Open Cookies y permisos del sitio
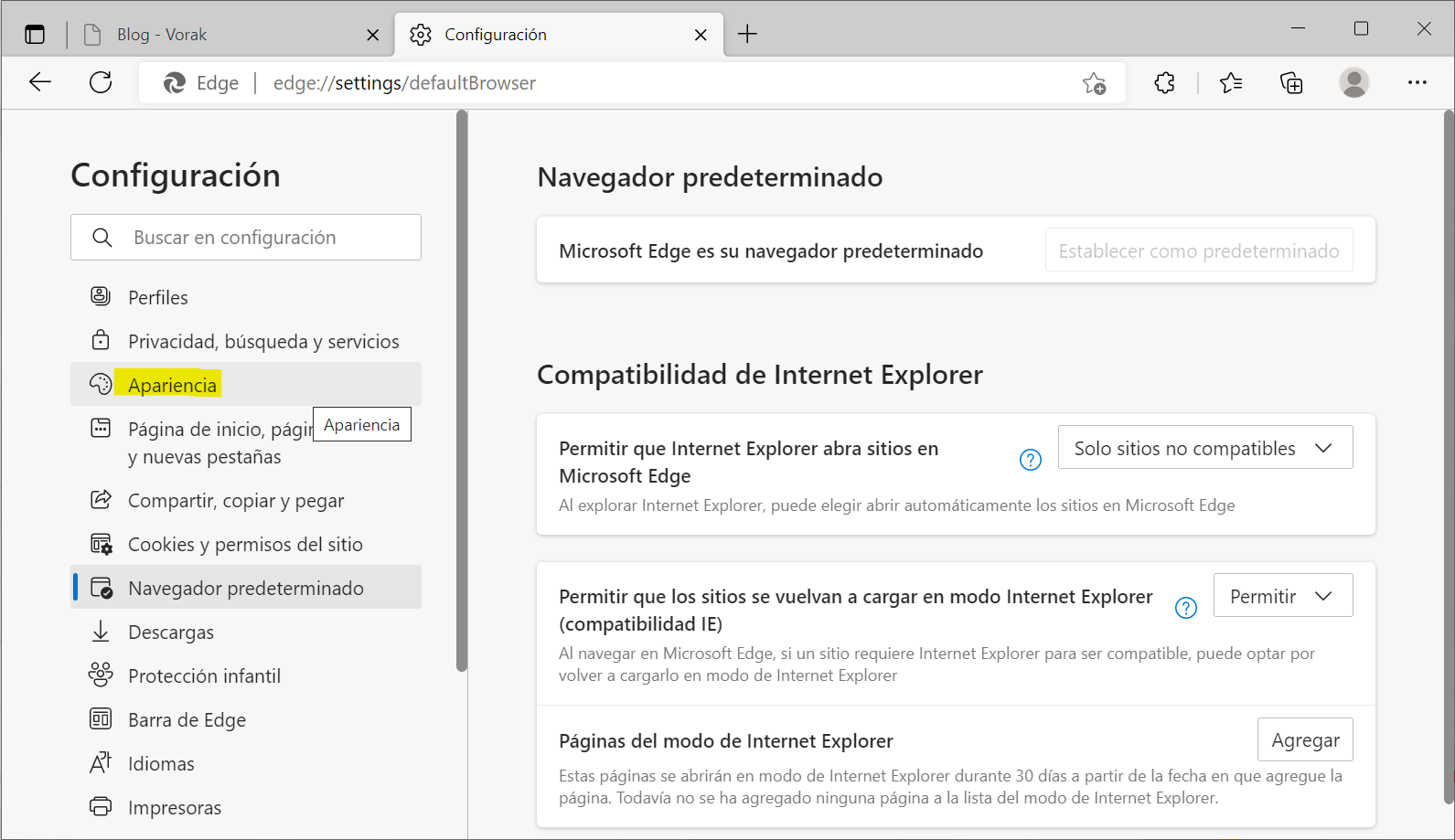The height and width of the screenshot is (840, 1455). [246, 544]
